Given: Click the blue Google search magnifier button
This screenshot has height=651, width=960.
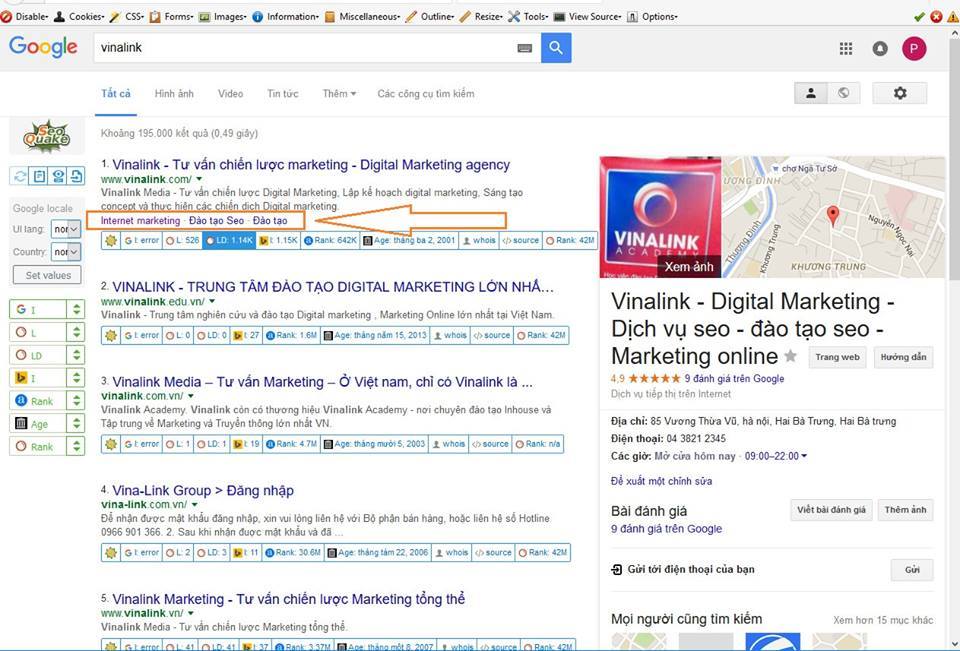Looking at the screenshot, I should pyautogui.click(x=556, y=48).
